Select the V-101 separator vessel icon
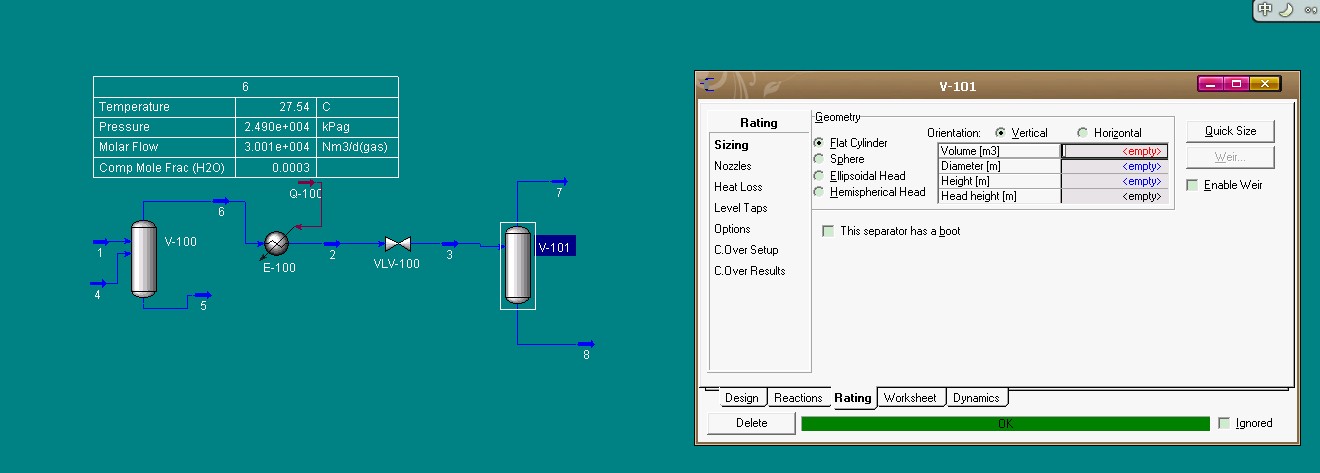 517,265
